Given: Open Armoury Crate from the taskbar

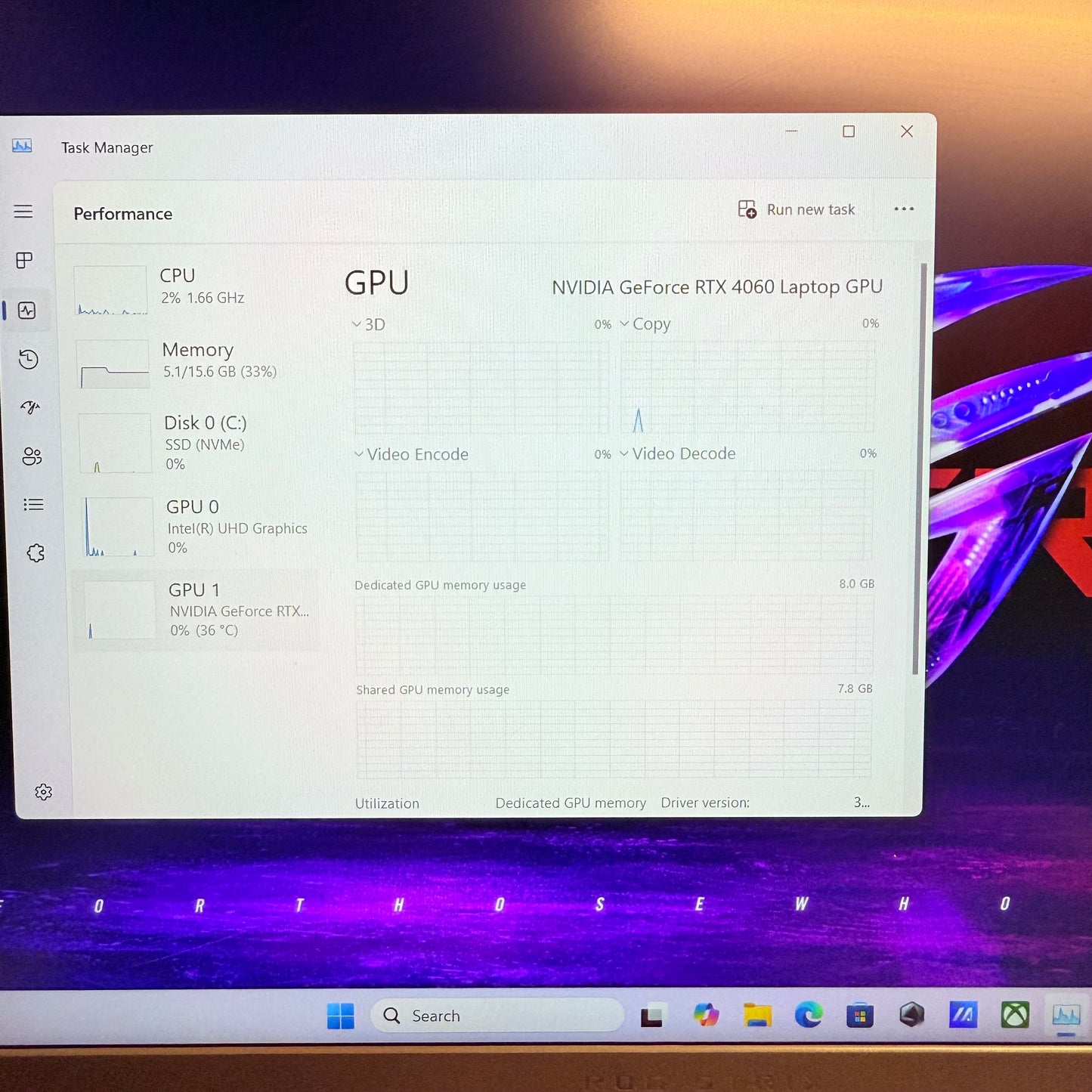Looking at the screenshot, I should 911,1014.
